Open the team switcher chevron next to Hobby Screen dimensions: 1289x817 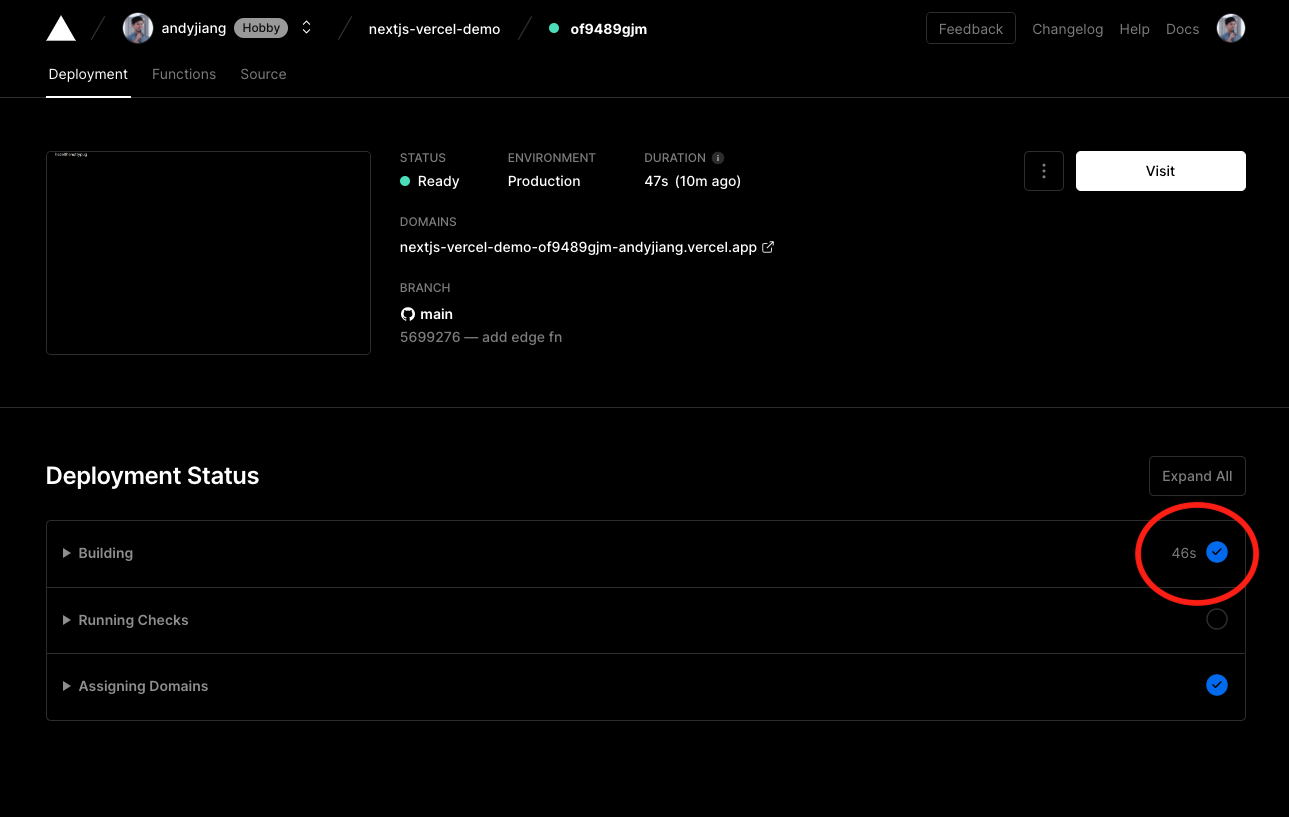pos(306,27)
